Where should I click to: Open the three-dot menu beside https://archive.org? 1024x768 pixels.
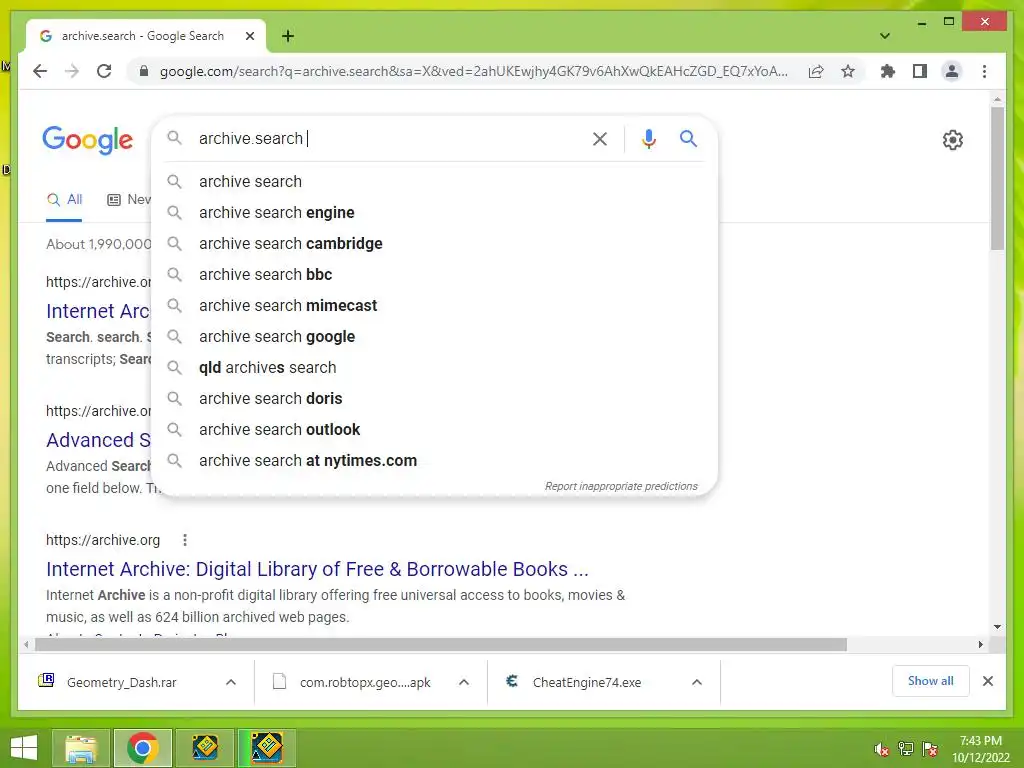[x=185, y=540]
